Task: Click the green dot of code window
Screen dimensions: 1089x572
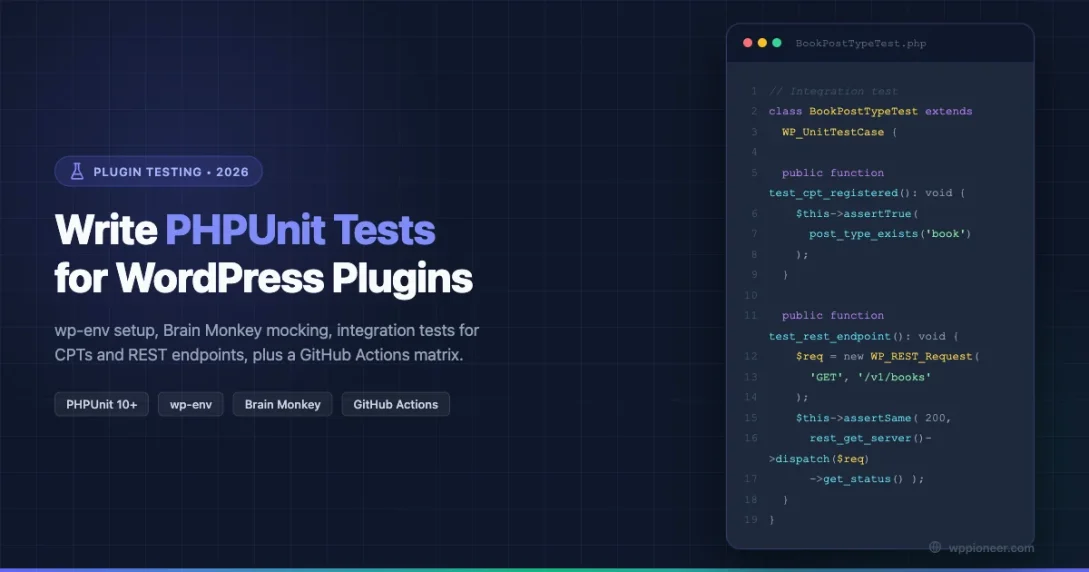Action: click(776, 43)
